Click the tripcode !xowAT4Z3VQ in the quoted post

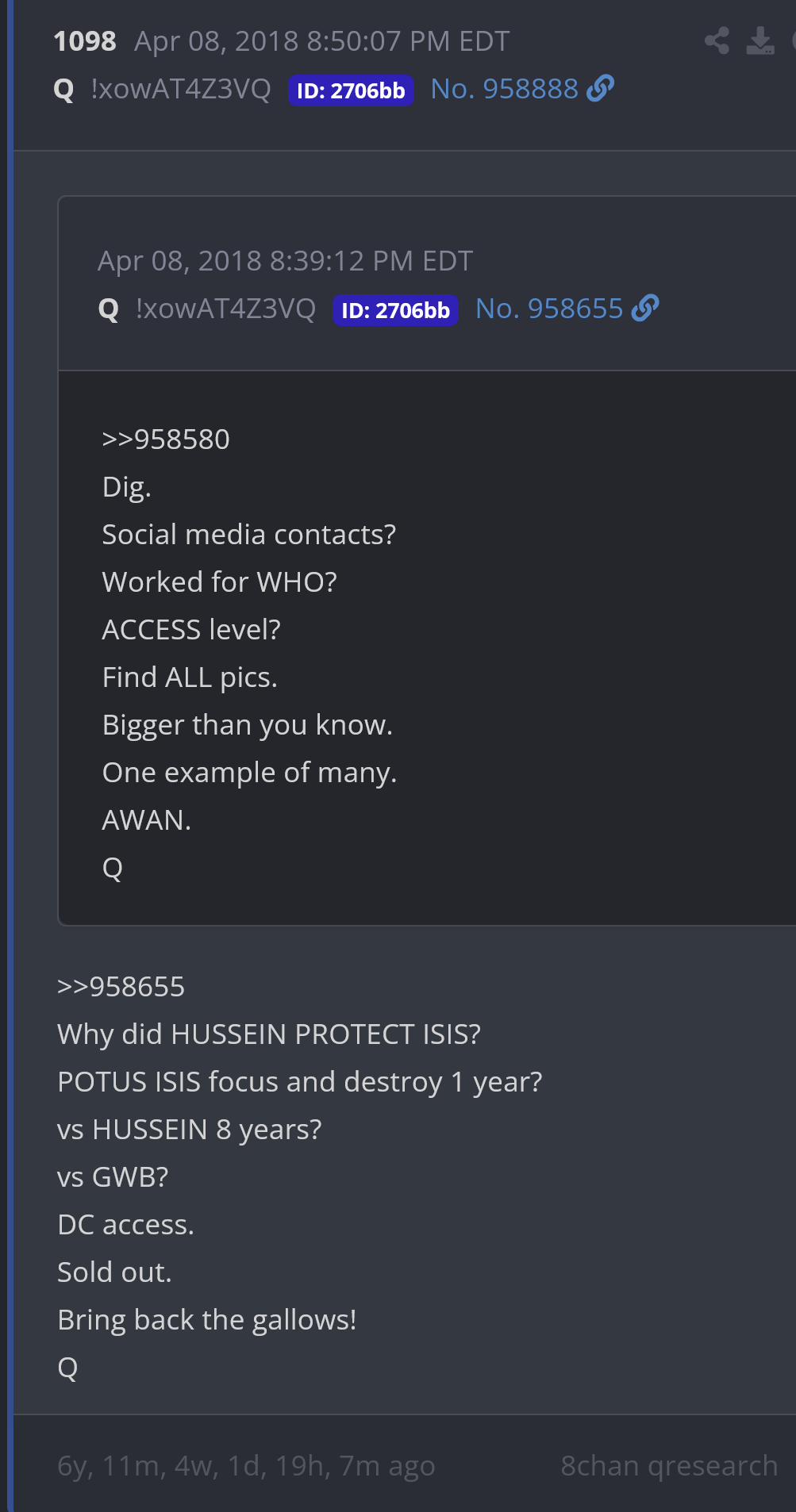click(225, 309)
